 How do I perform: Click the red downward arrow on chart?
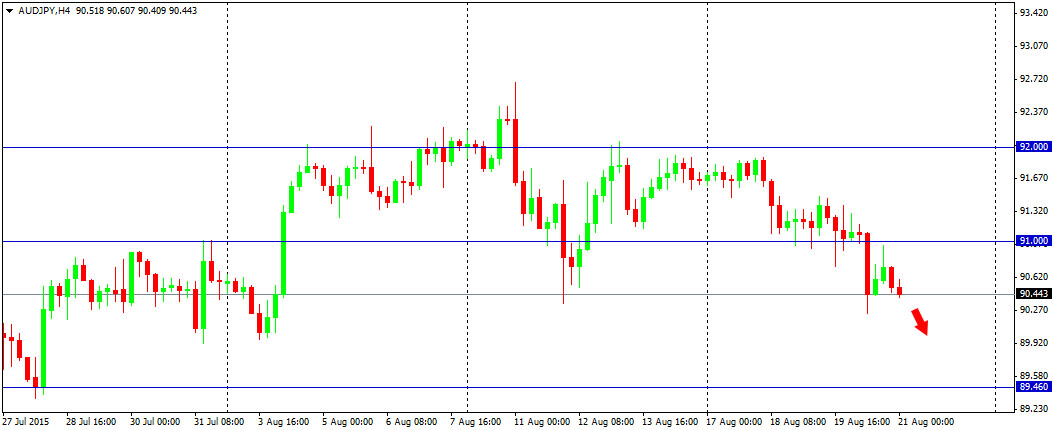pos(921,322)
